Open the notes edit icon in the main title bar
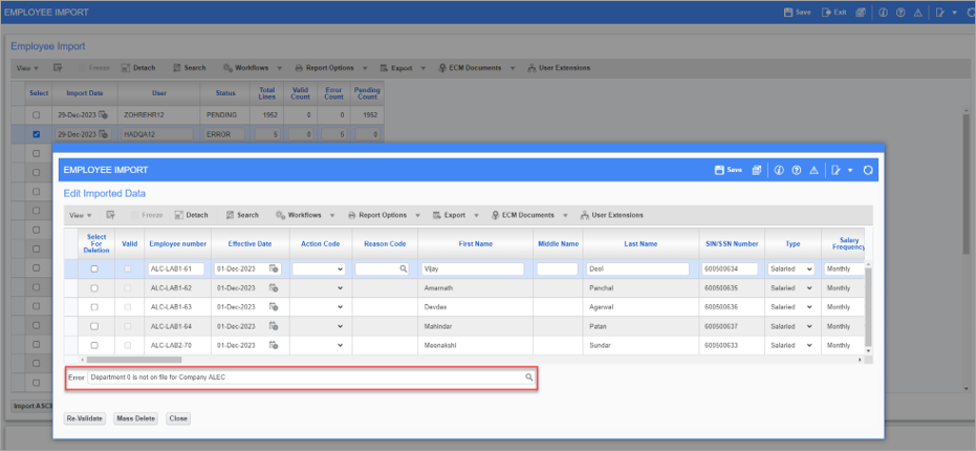976x451 pixels. coord(940,12)
